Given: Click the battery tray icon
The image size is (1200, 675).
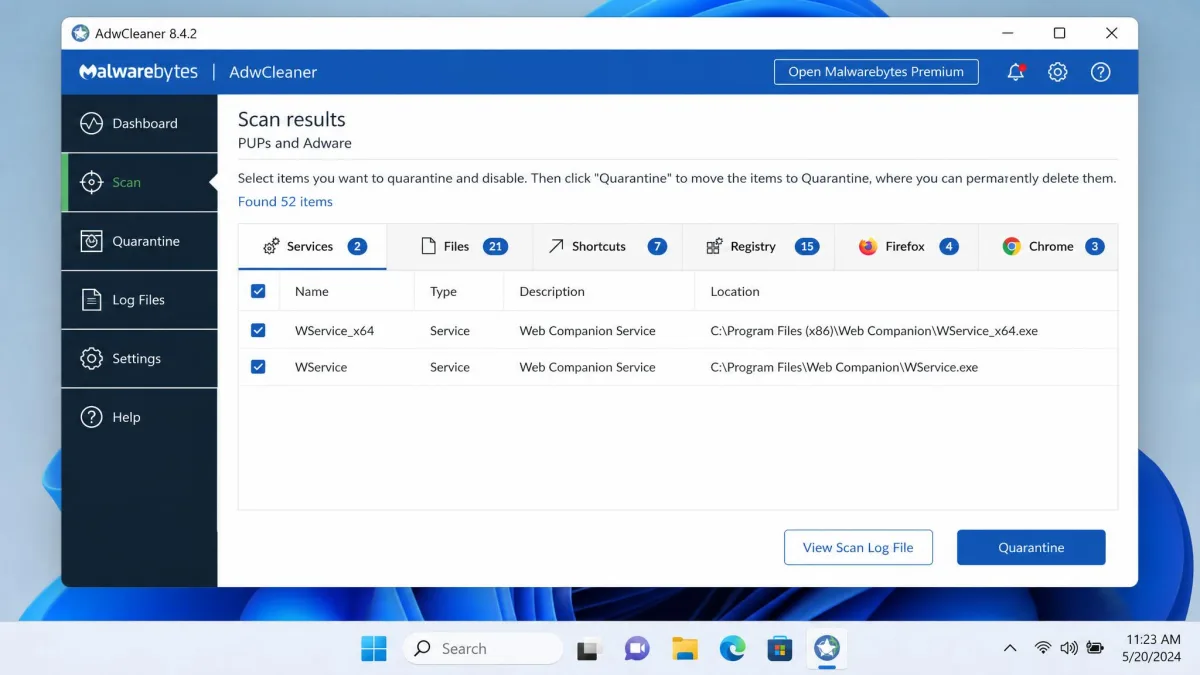Looking at the screenshot, I should [x=1095, y=649].
